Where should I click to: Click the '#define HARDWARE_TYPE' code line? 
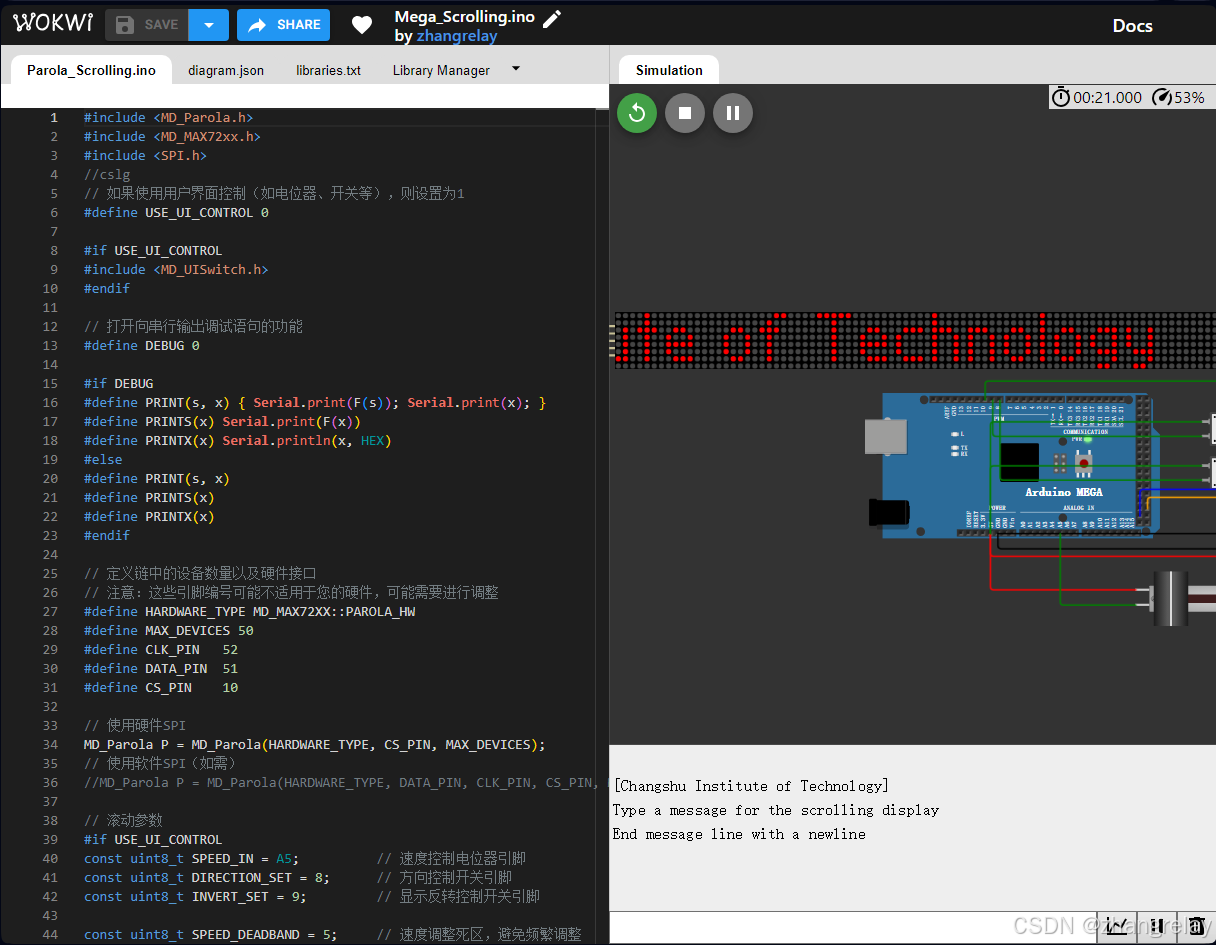point(250,611)
